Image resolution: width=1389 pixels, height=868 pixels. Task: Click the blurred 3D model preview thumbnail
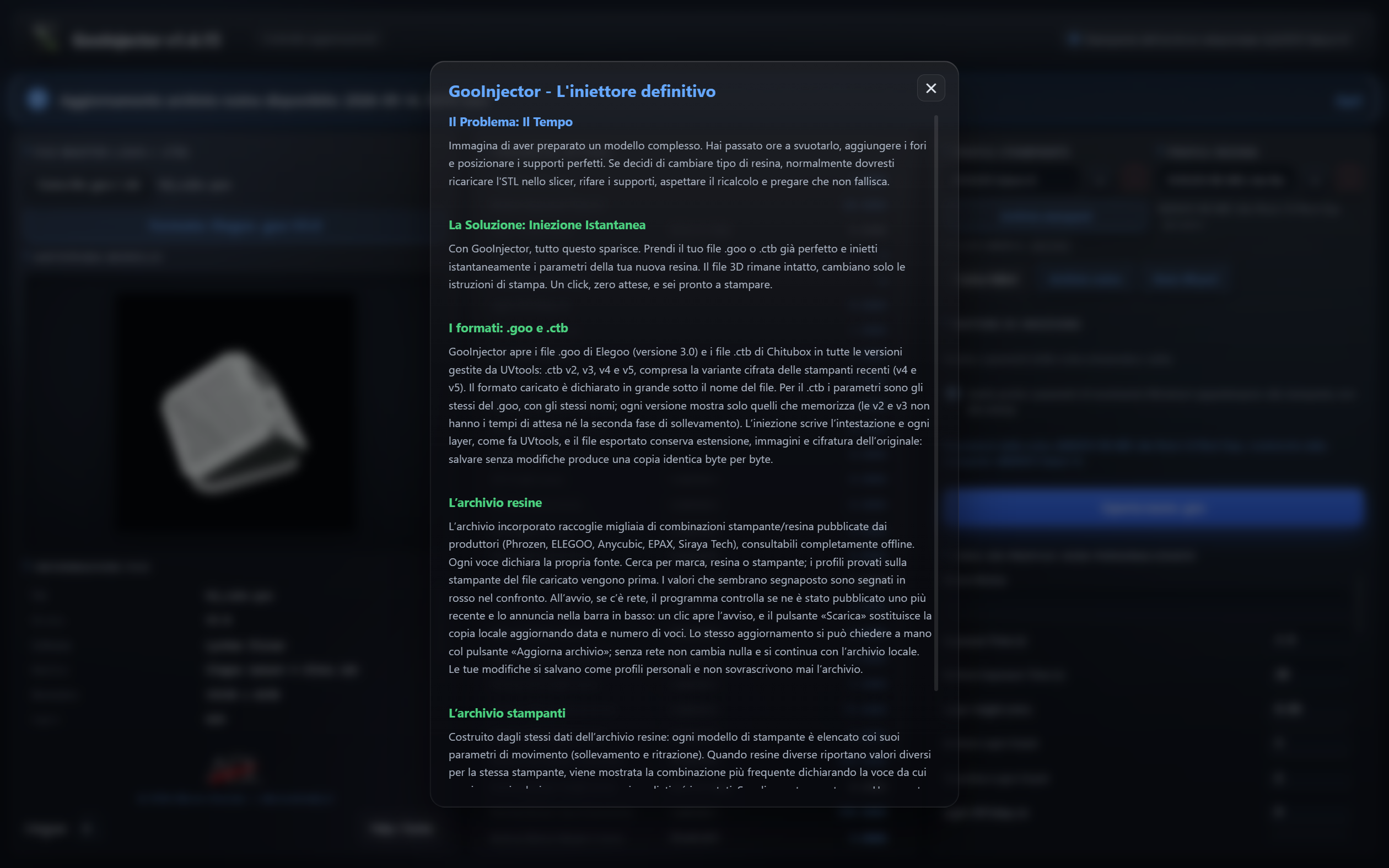coord(235,412)
